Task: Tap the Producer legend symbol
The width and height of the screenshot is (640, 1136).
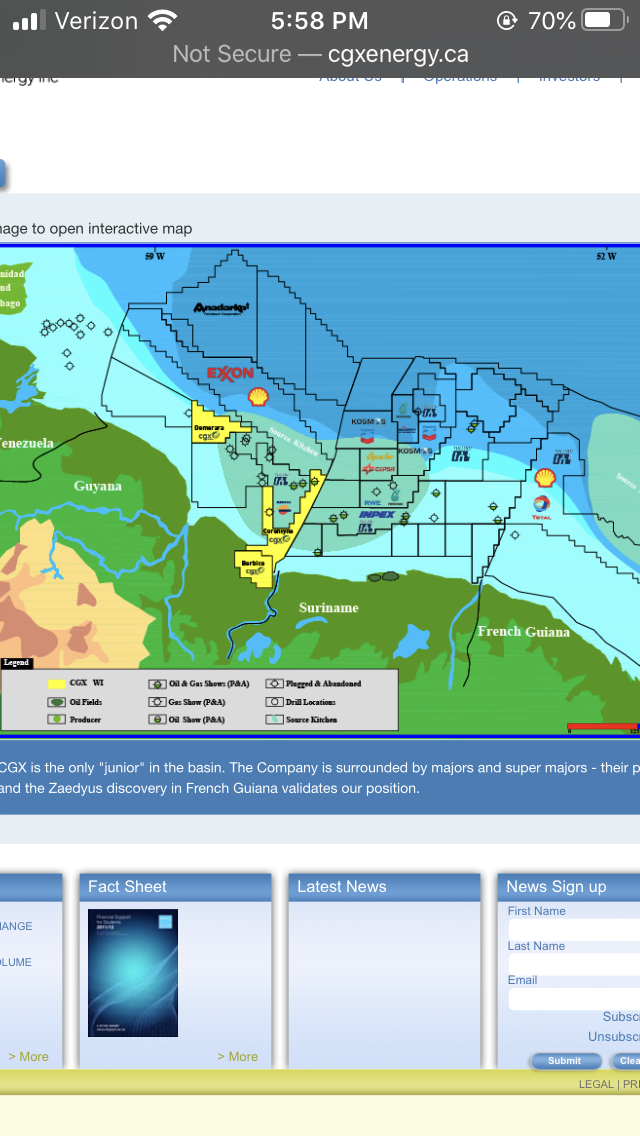Action: [57, 719]
